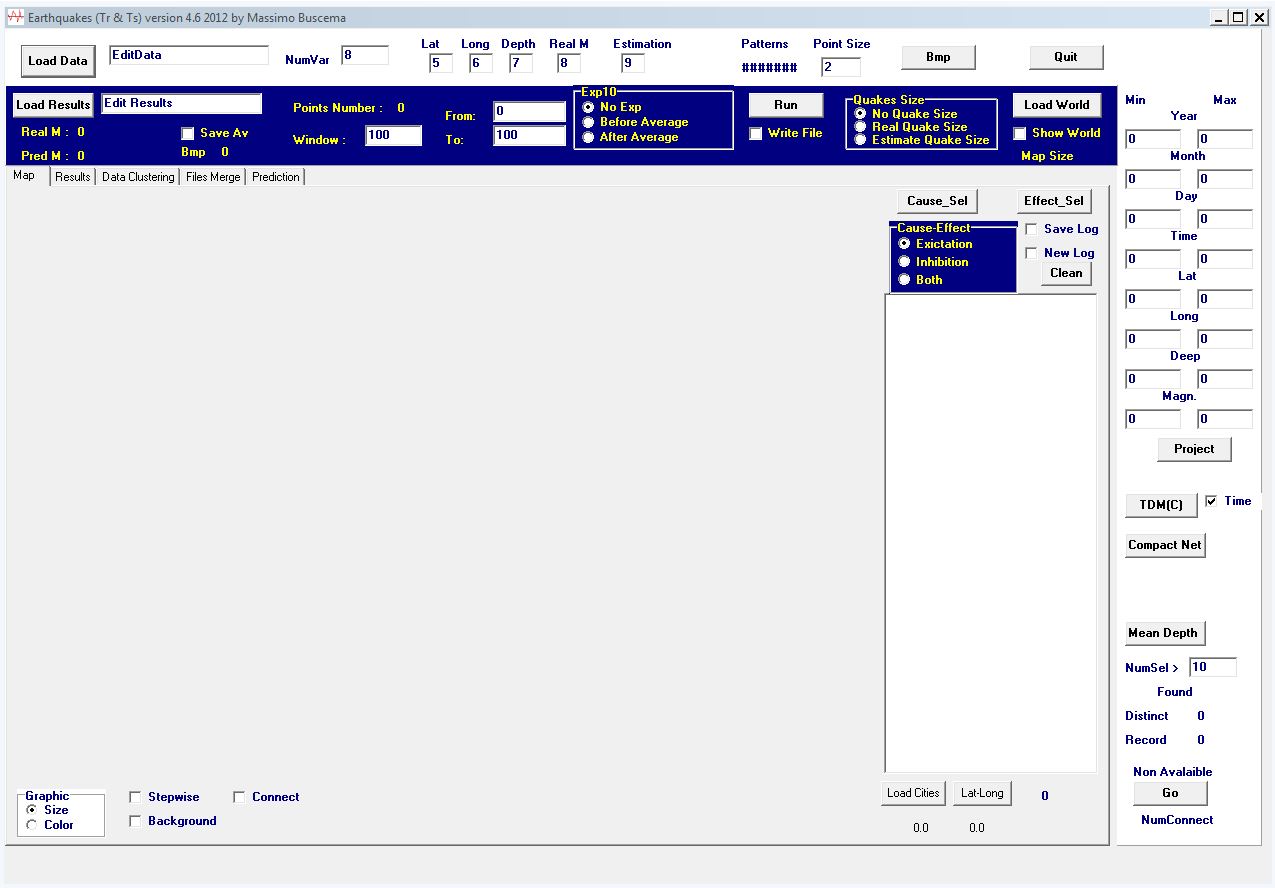Click the cause-effect log list box
1275x888 pixels.
[x=991, y=533]
